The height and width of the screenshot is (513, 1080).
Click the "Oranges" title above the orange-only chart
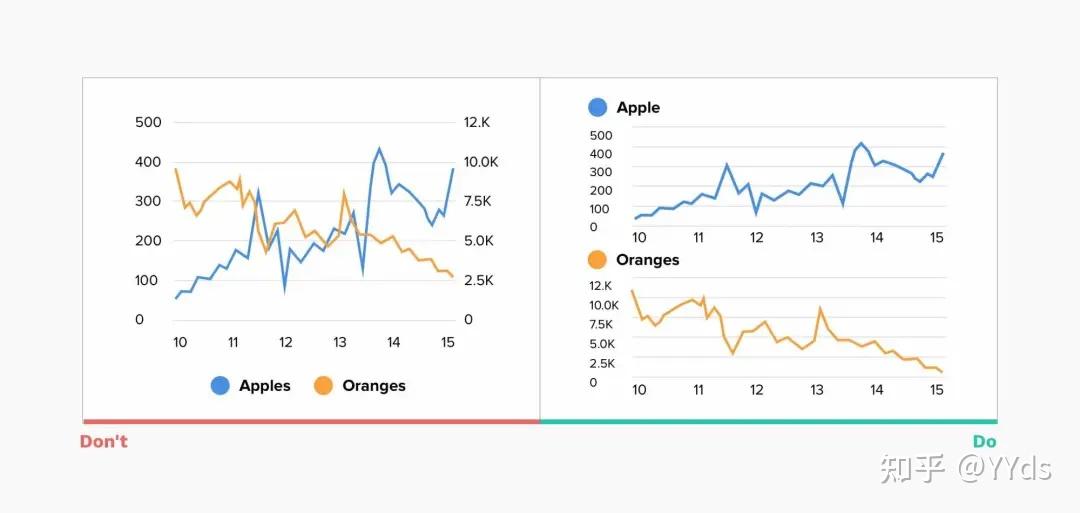[x=647, y=260]
